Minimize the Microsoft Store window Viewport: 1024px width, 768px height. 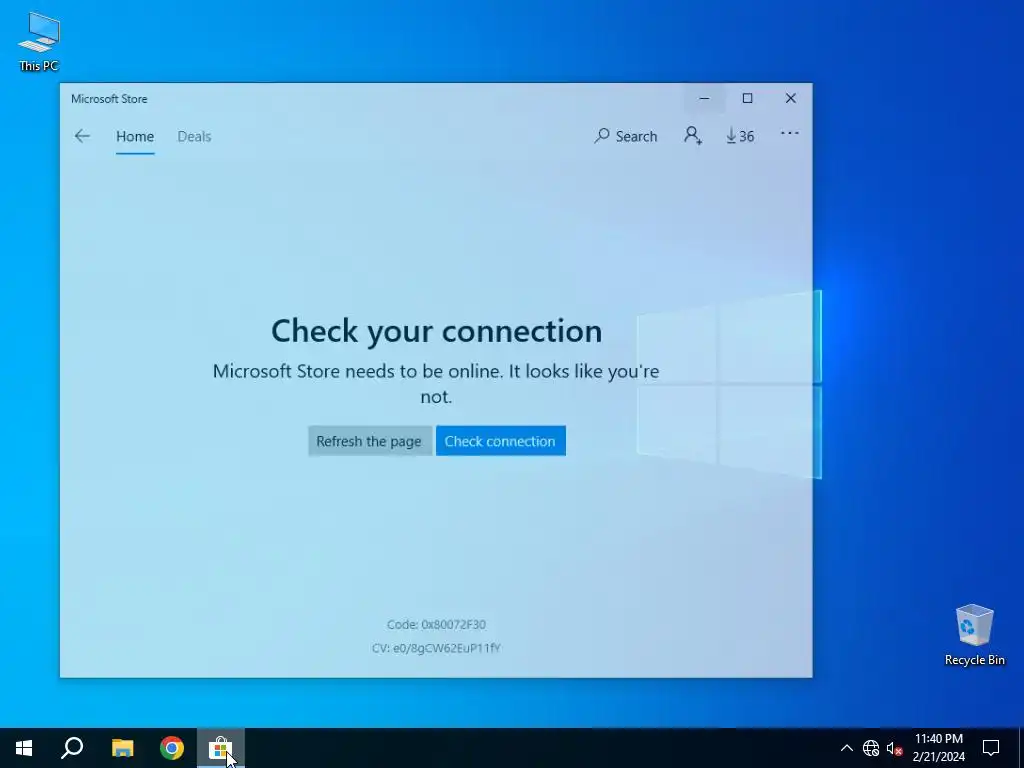coord(704,98)
